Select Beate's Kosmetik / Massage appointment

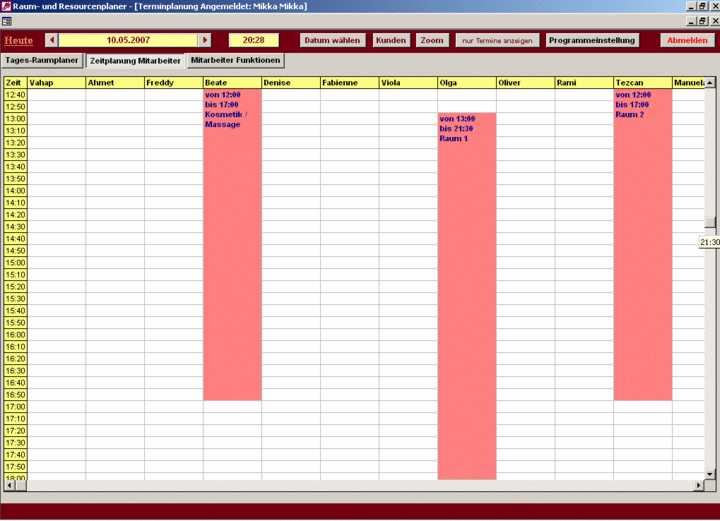pyautogui.click(x=232, y=245)
